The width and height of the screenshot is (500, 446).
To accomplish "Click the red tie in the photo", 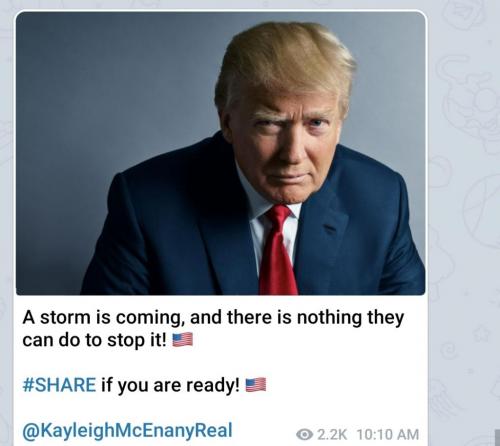I will coord(278,251).
